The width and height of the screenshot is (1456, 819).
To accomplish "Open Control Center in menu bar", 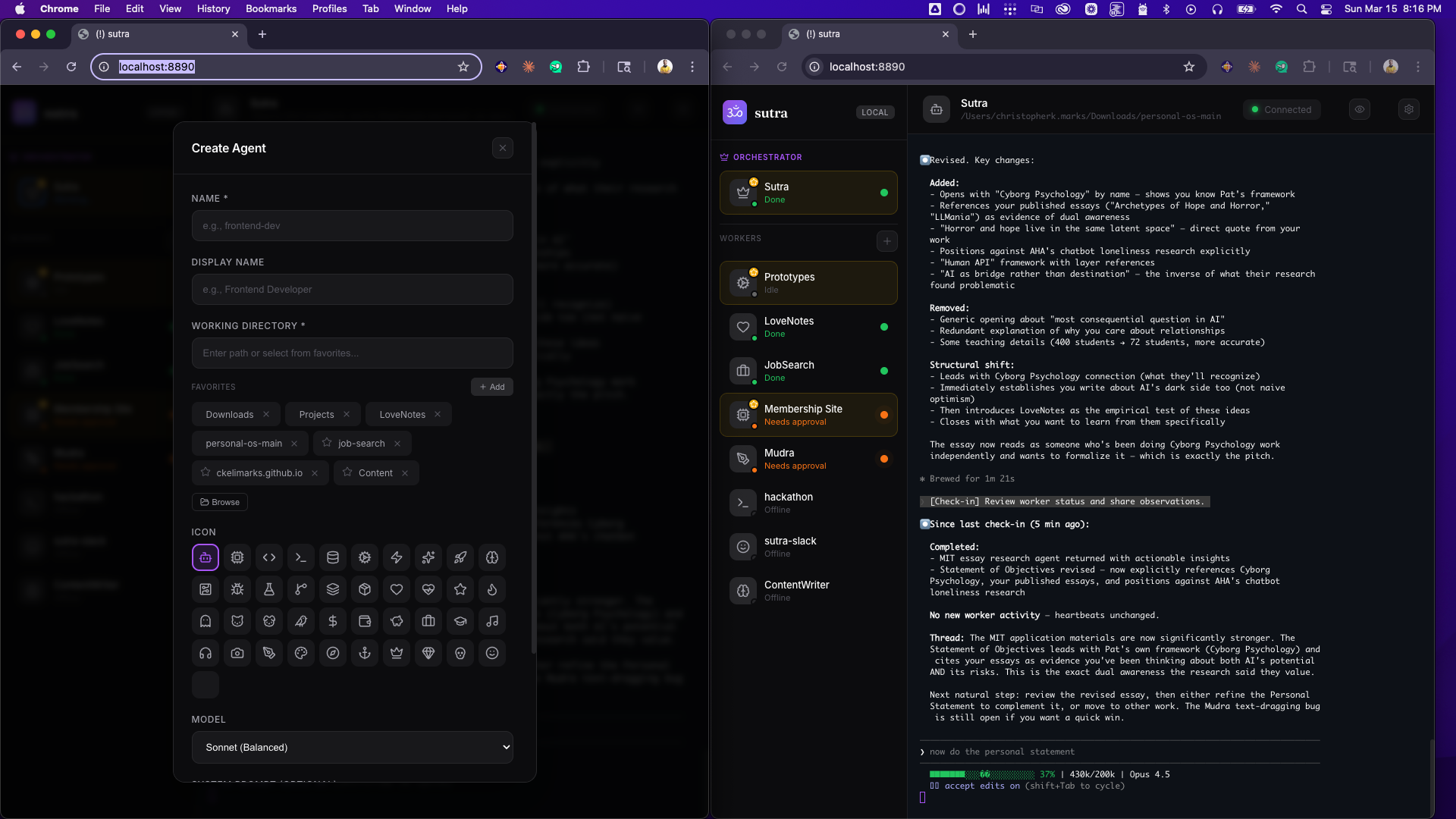I will click(1326, 9).
